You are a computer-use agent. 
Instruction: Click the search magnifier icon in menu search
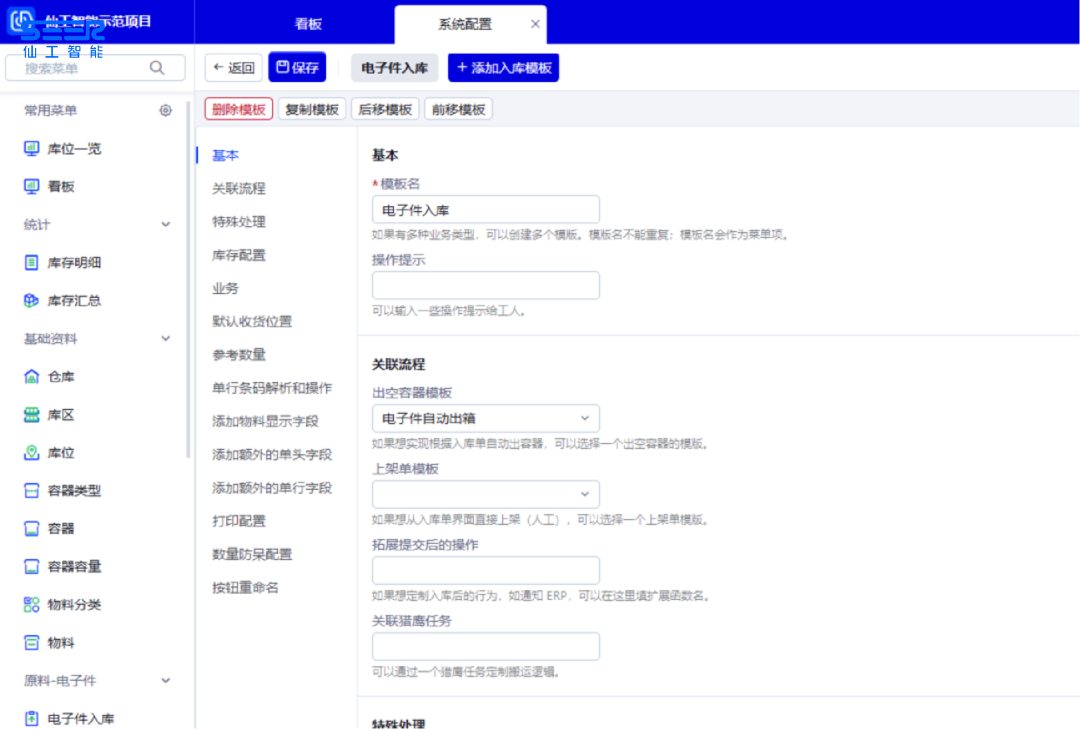click(157, 68)
